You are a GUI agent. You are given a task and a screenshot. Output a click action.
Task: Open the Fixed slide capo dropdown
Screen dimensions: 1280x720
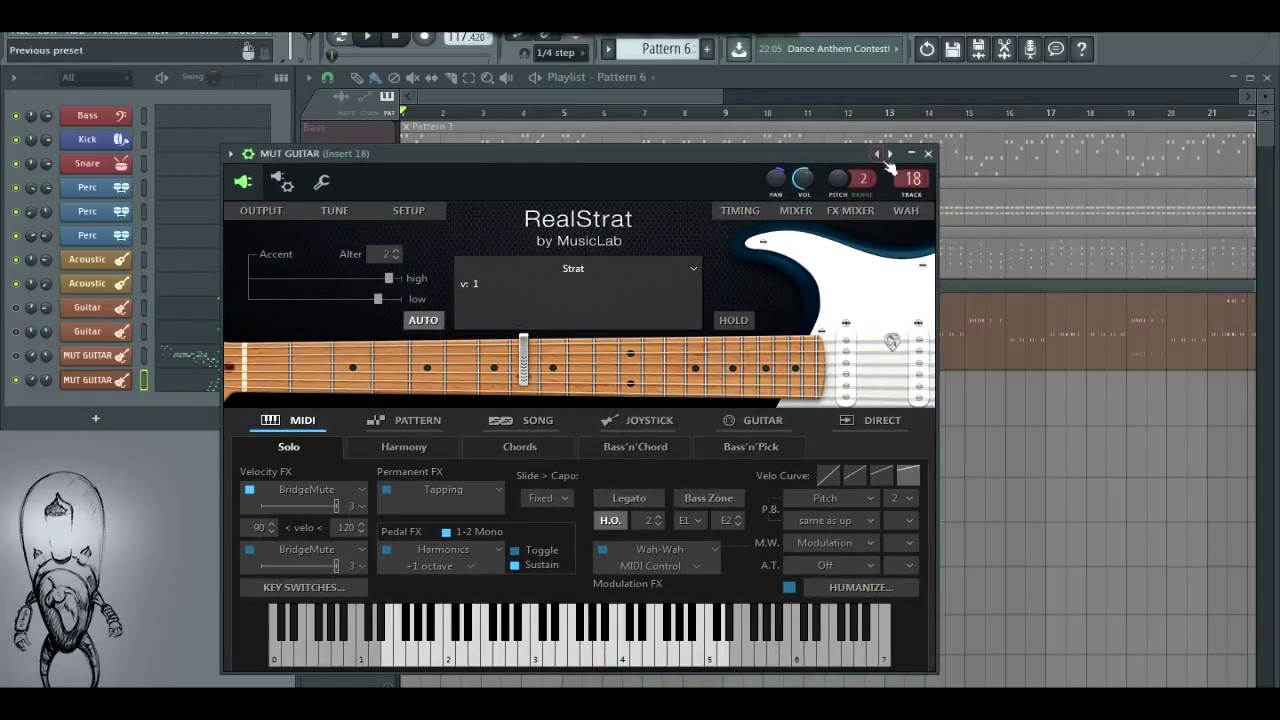click(x=547, y=498)
